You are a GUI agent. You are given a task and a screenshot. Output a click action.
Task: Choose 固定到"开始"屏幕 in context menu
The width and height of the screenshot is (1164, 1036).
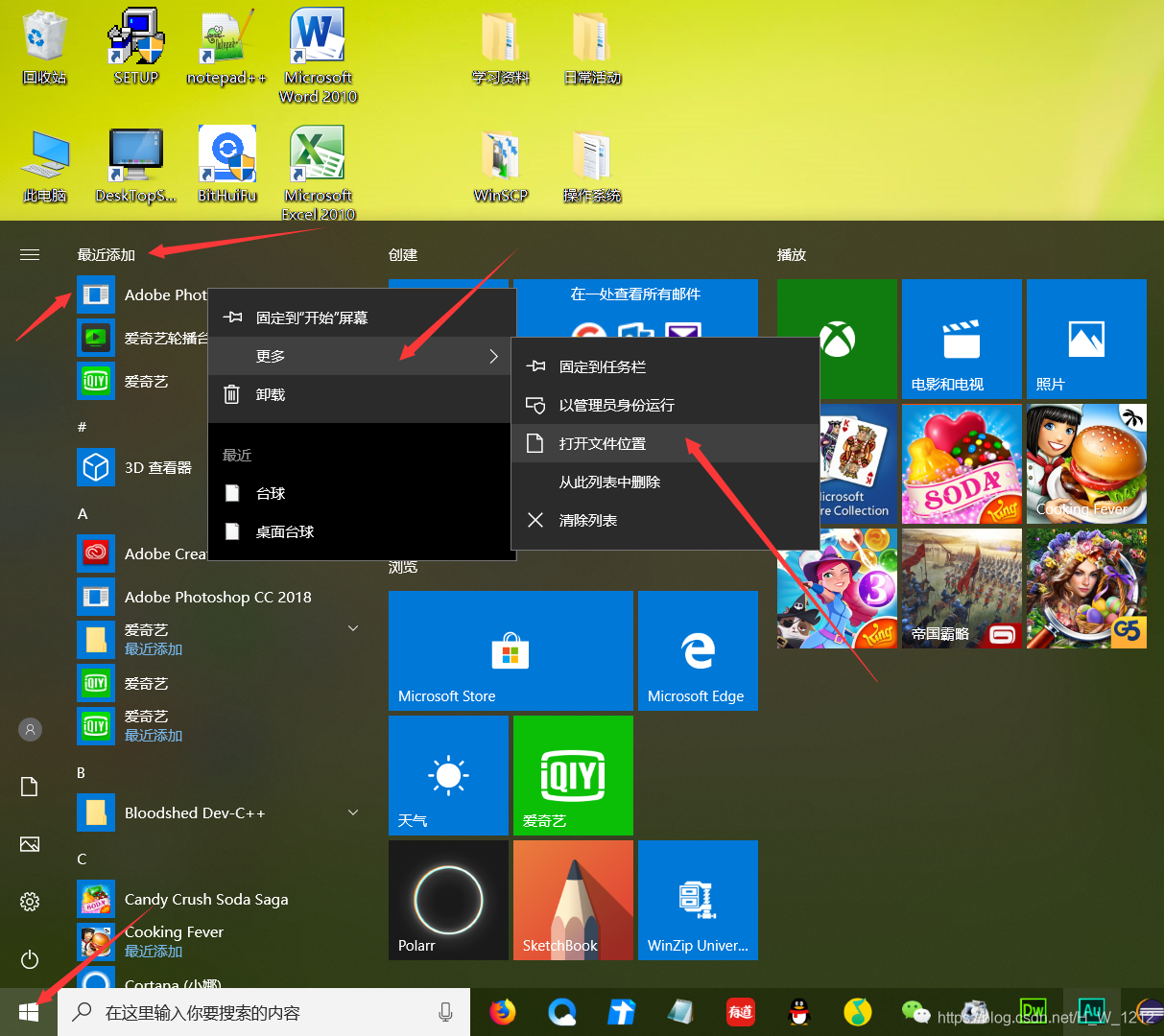point(362,318)
